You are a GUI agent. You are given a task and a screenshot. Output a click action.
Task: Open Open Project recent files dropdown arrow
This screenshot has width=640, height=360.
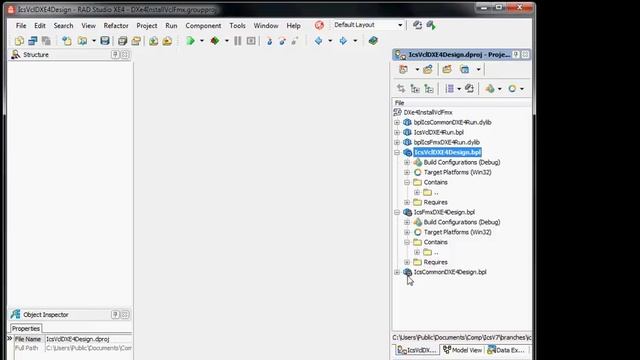pos(93,41)
